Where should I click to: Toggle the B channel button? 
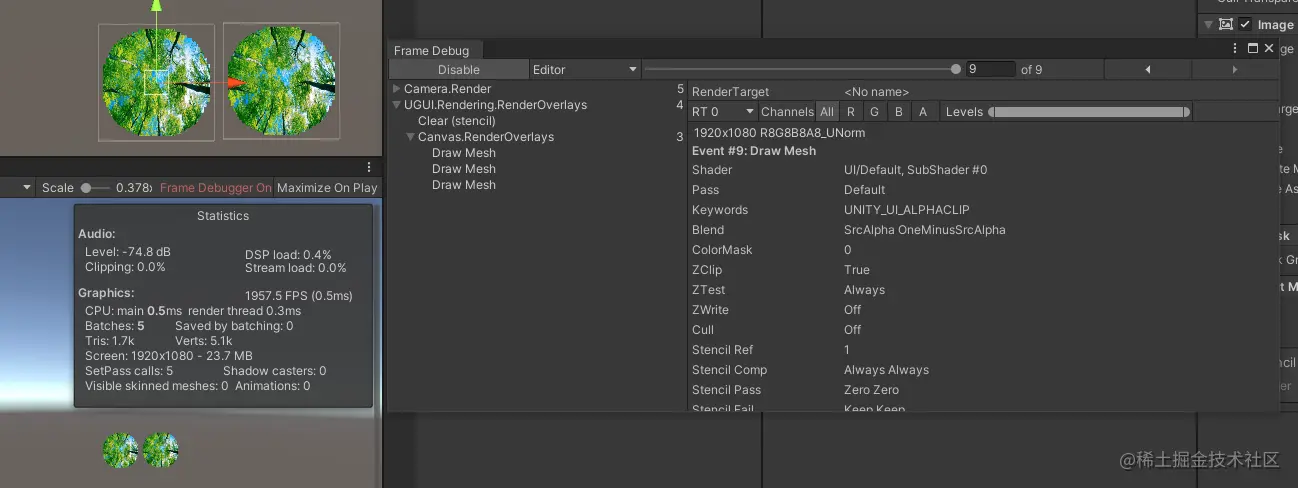[898, 111]
